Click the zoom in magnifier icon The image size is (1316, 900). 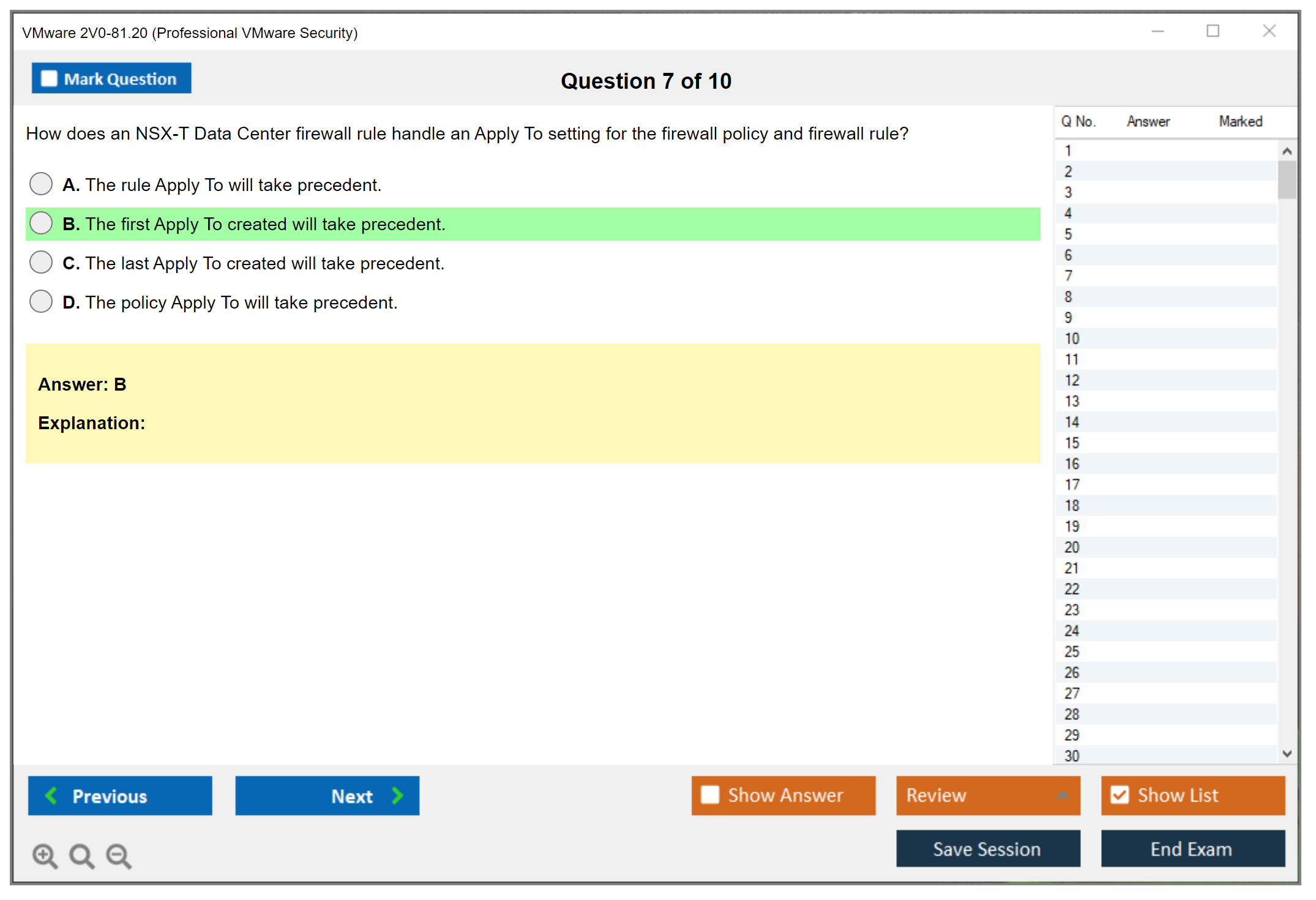point(45,855)
